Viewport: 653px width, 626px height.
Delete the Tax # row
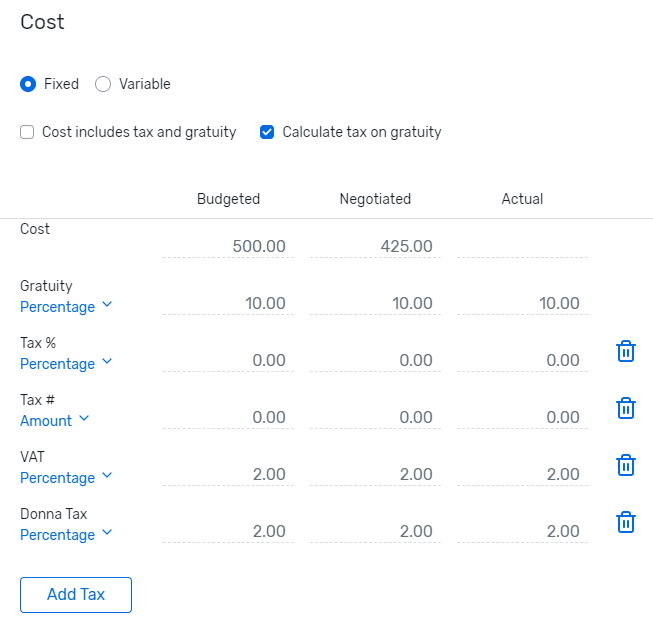click(x=626, y=408)
